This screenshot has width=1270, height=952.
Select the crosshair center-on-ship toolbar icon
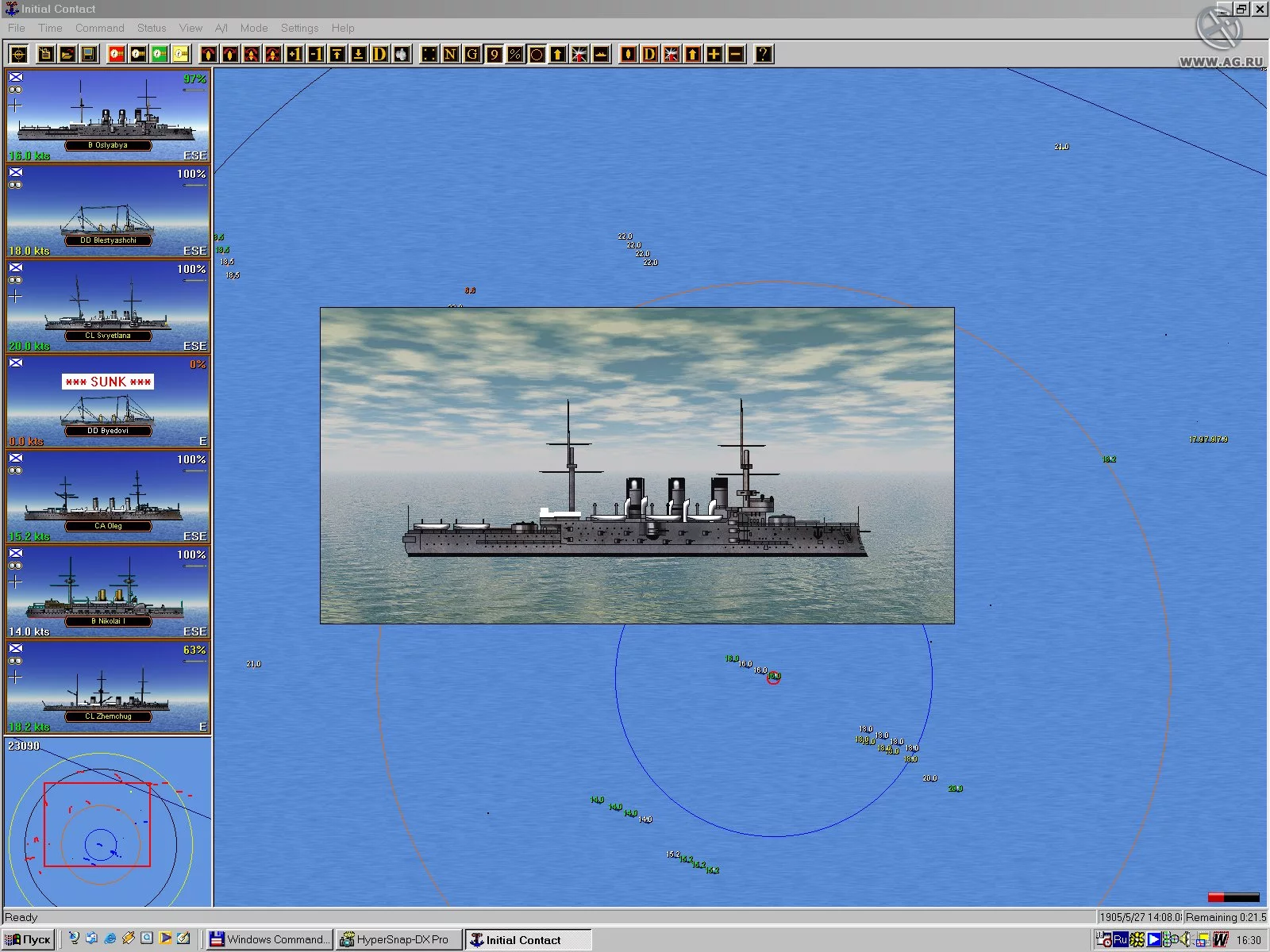(19, 54)
